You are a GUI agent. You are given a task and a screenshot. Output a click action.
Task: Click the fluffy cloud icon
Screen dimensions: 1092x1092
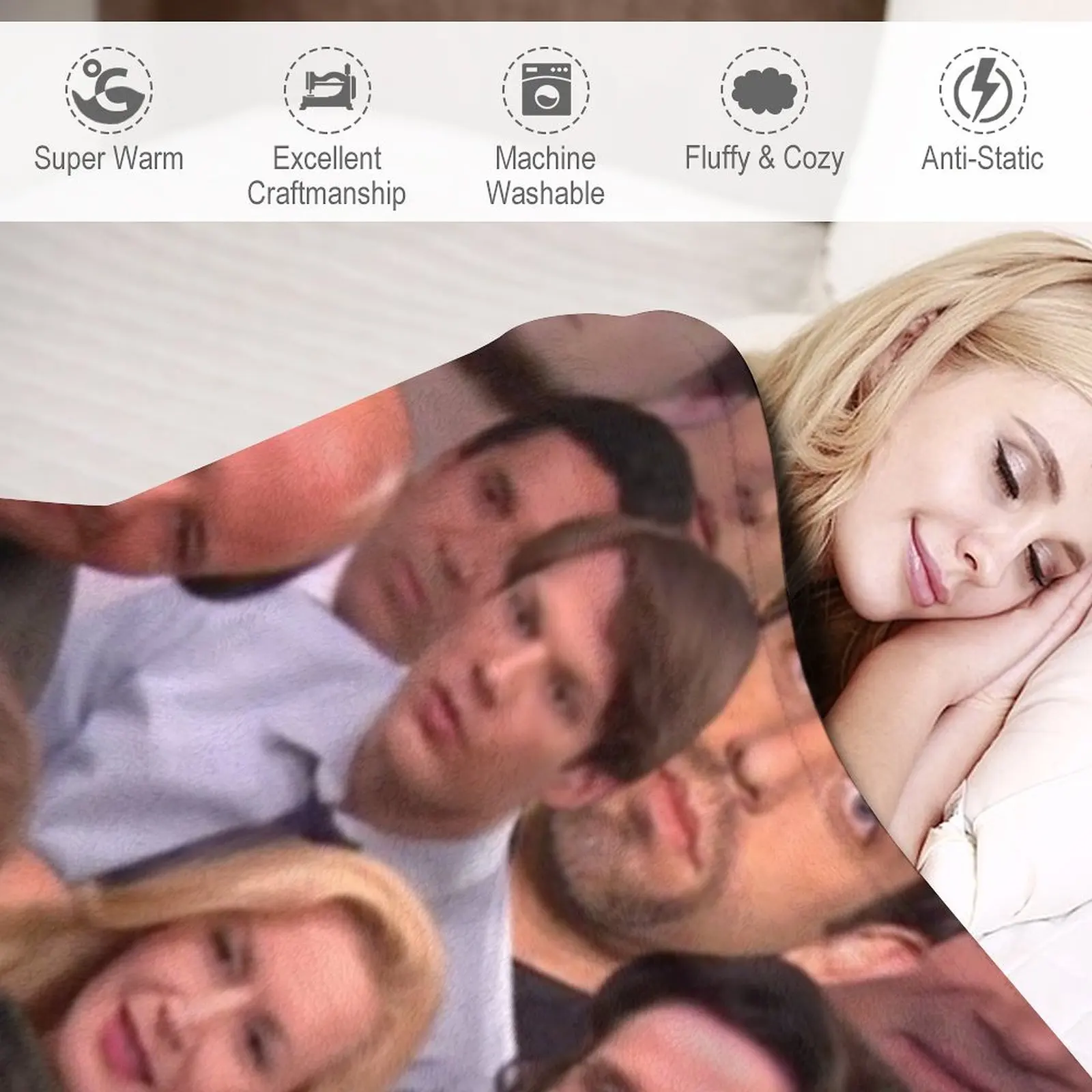coord(764,90)
